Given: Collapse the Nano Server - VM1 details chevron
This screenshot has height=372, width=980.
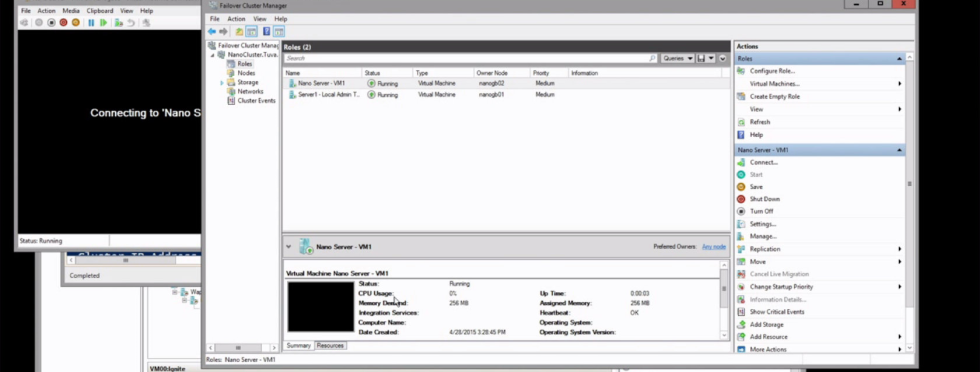Looking at the screenshot, I should pos(288,246).
